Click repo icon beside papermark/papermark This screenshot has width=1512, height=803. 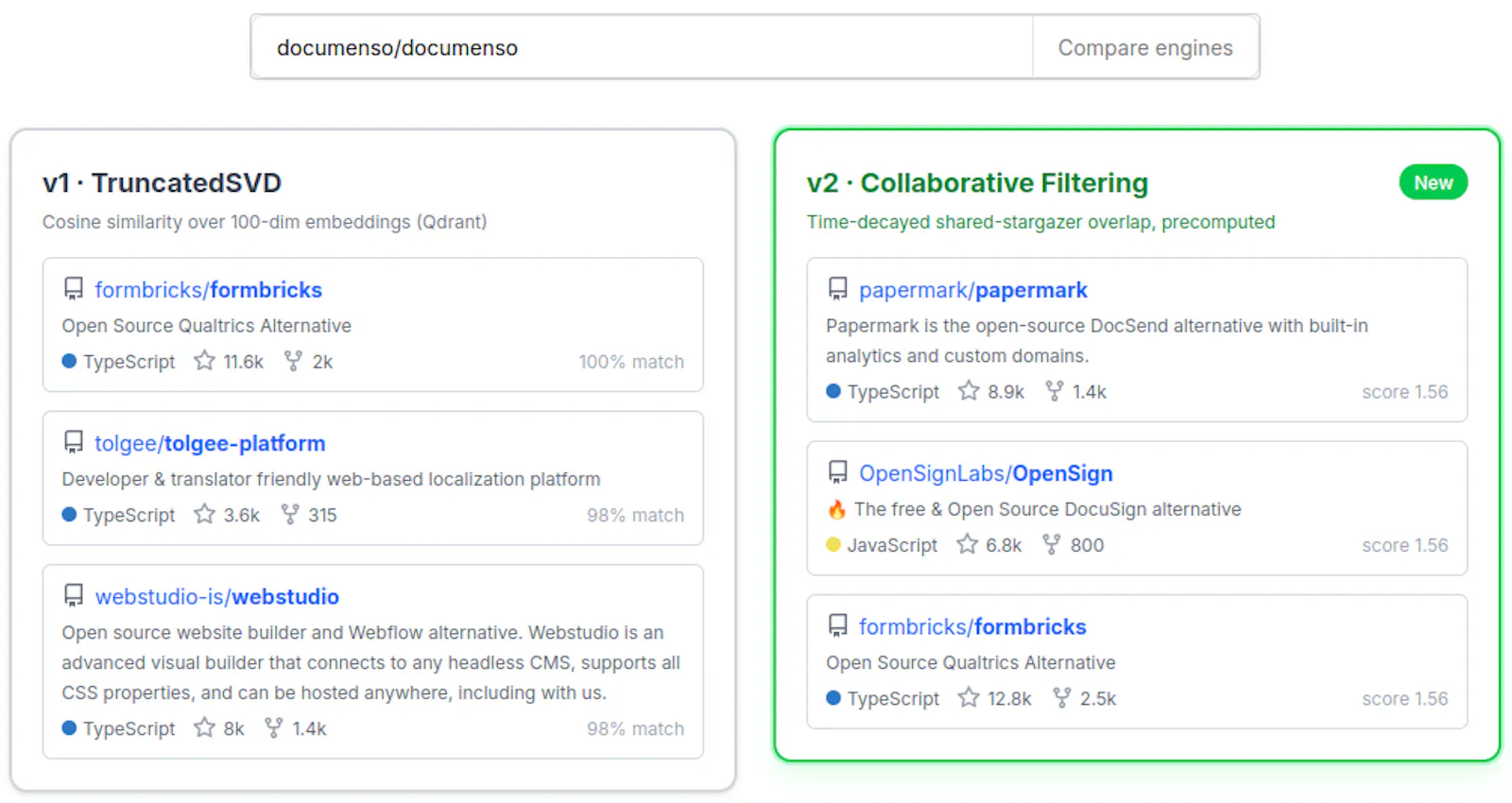[x=838, y=289]
